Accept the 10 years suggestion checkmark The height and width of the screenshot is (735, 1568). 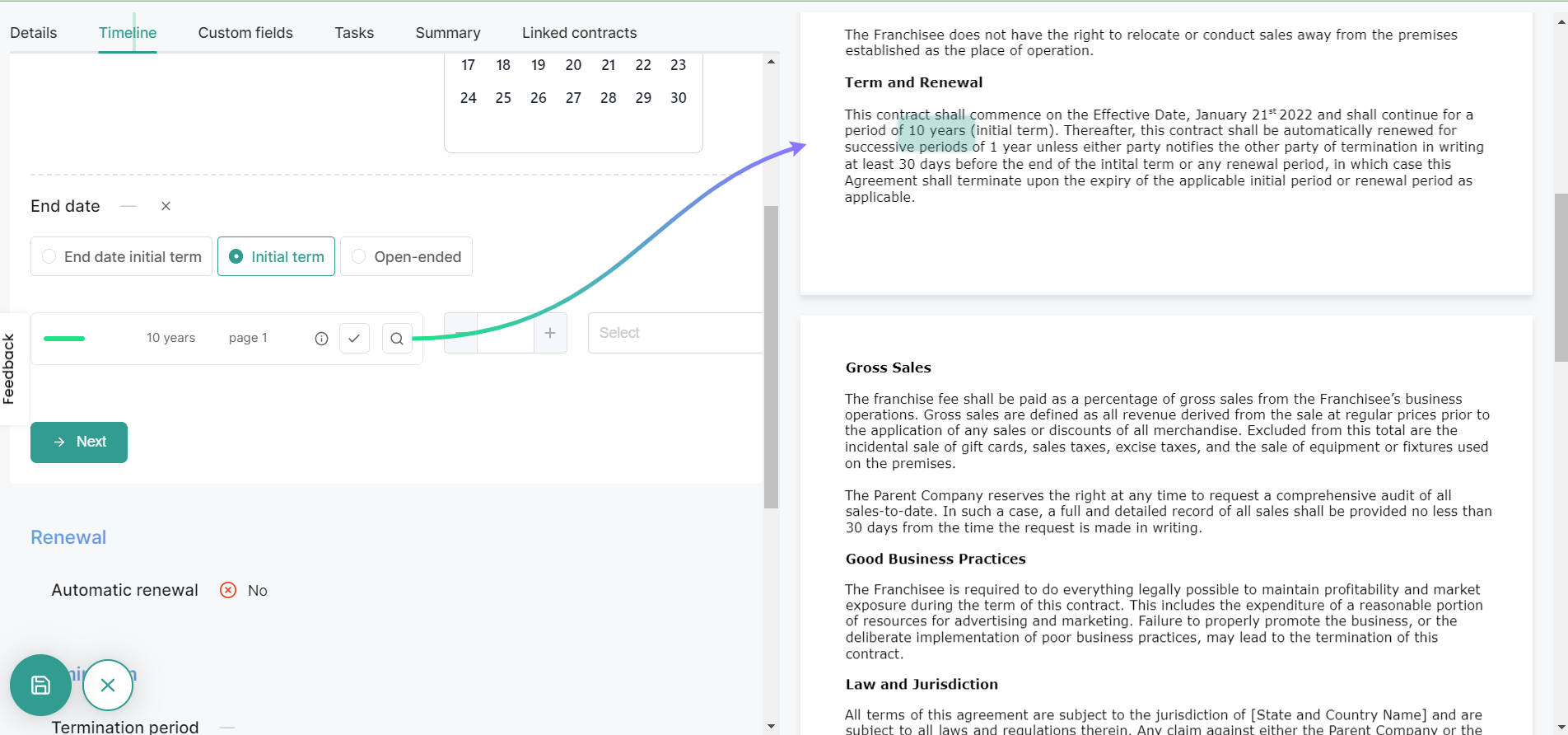[354, 339]
